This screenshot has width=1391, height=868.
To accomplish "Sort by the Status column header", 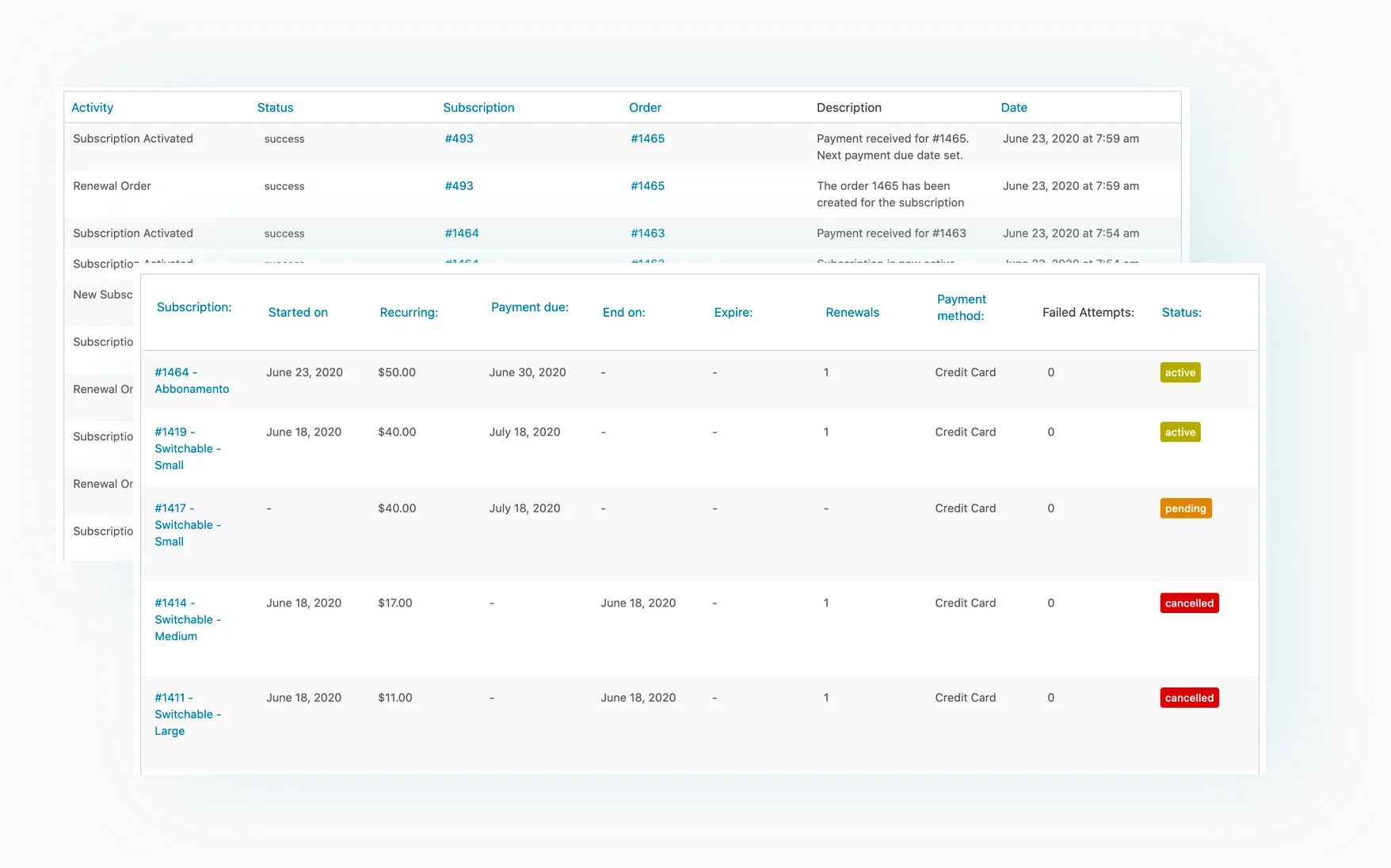I will (x=275, y=108).
